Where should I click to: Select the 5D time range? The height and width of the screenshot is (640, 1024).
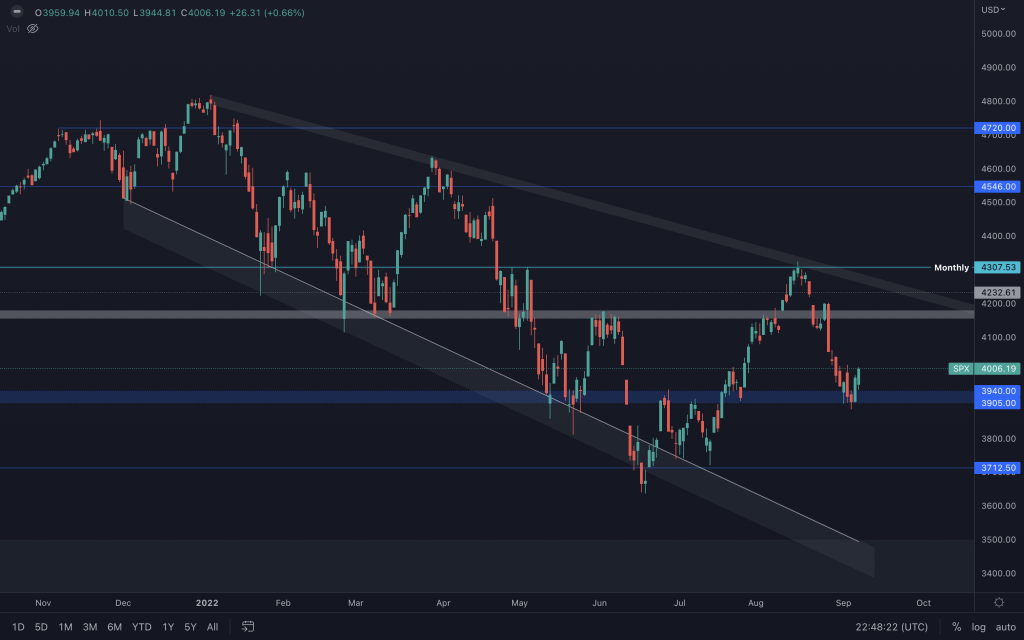point(41,627)
